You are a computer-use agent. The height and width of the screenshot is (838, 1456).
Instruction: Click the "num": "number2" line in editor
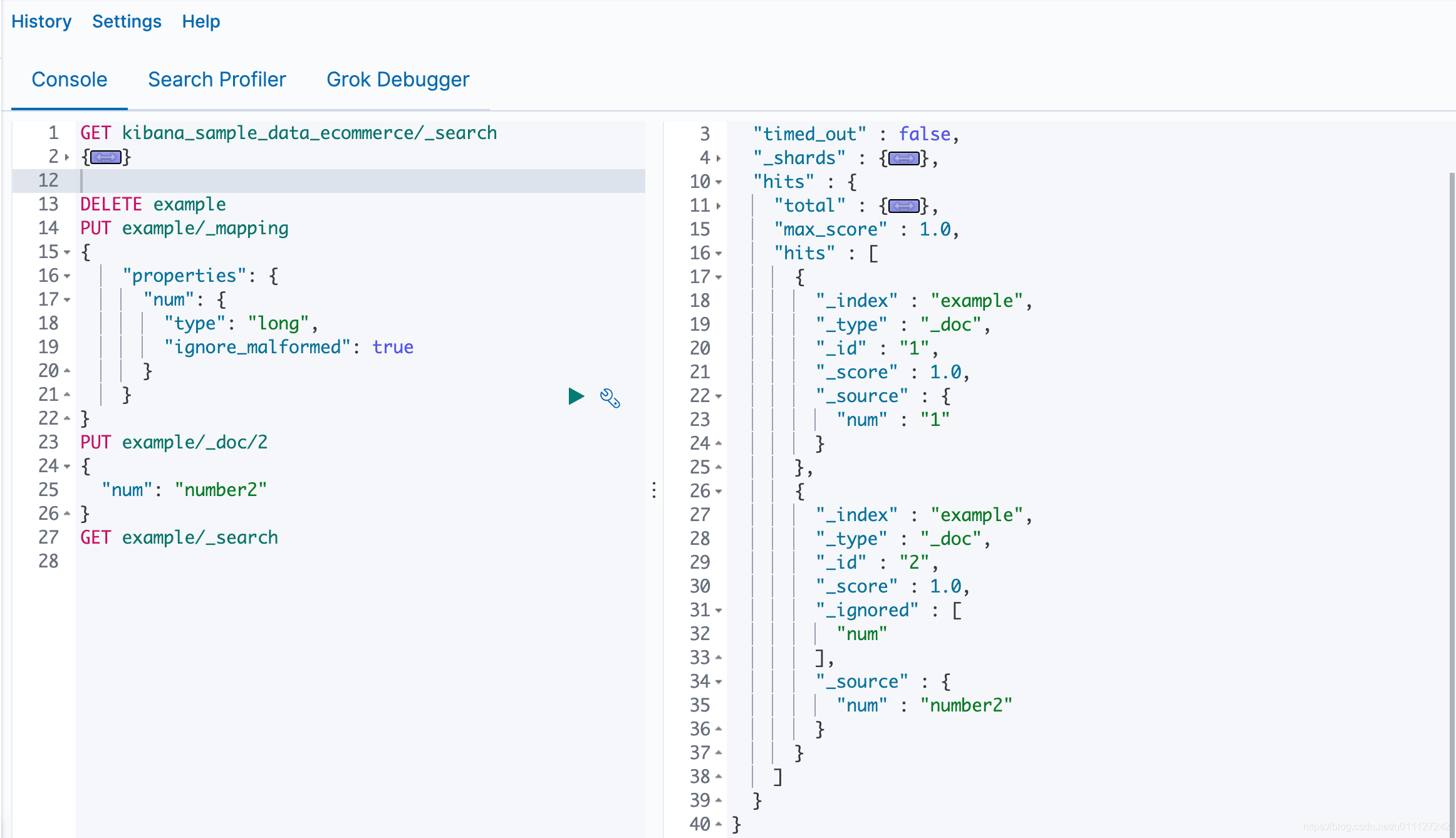tap(184, 490)
